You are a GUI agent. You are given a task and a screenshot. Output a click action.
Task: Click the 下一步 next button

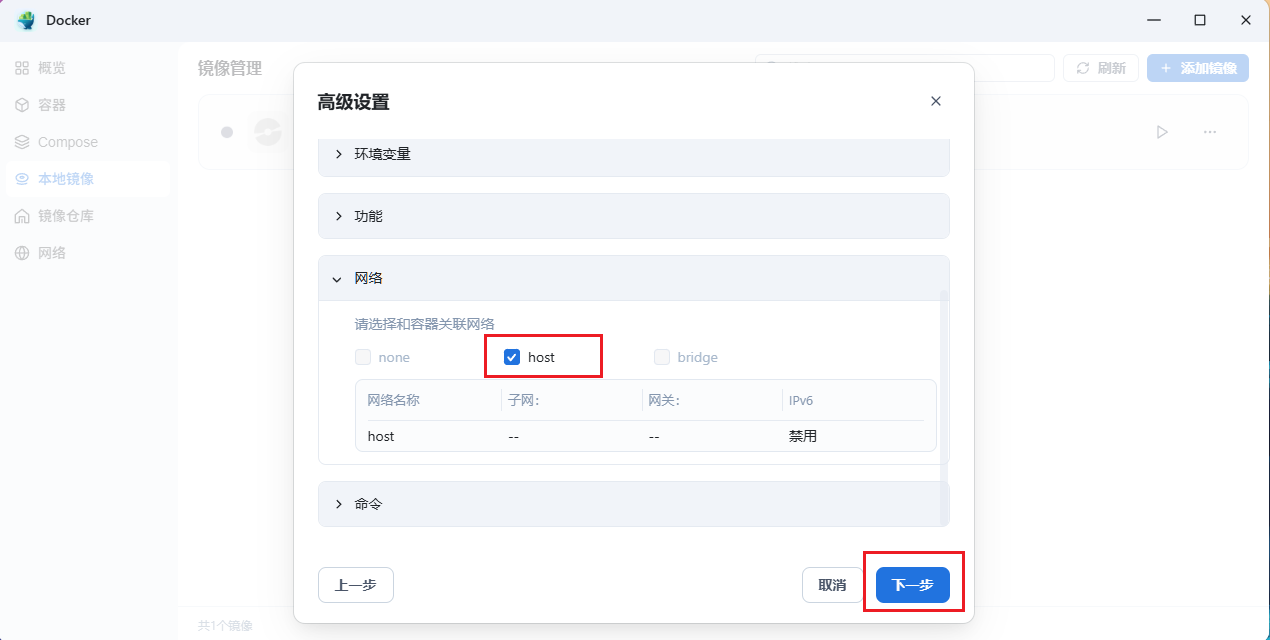(912, 585)
